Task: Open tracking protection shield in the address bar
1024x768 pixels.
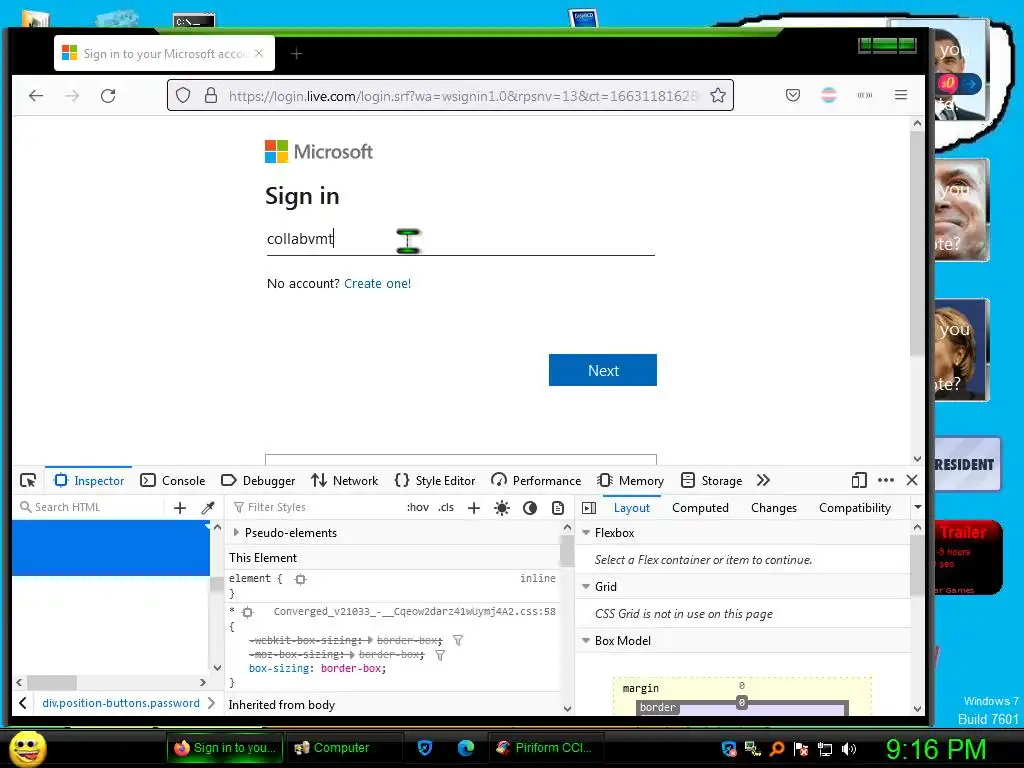Action: click(x=183, y=95)
